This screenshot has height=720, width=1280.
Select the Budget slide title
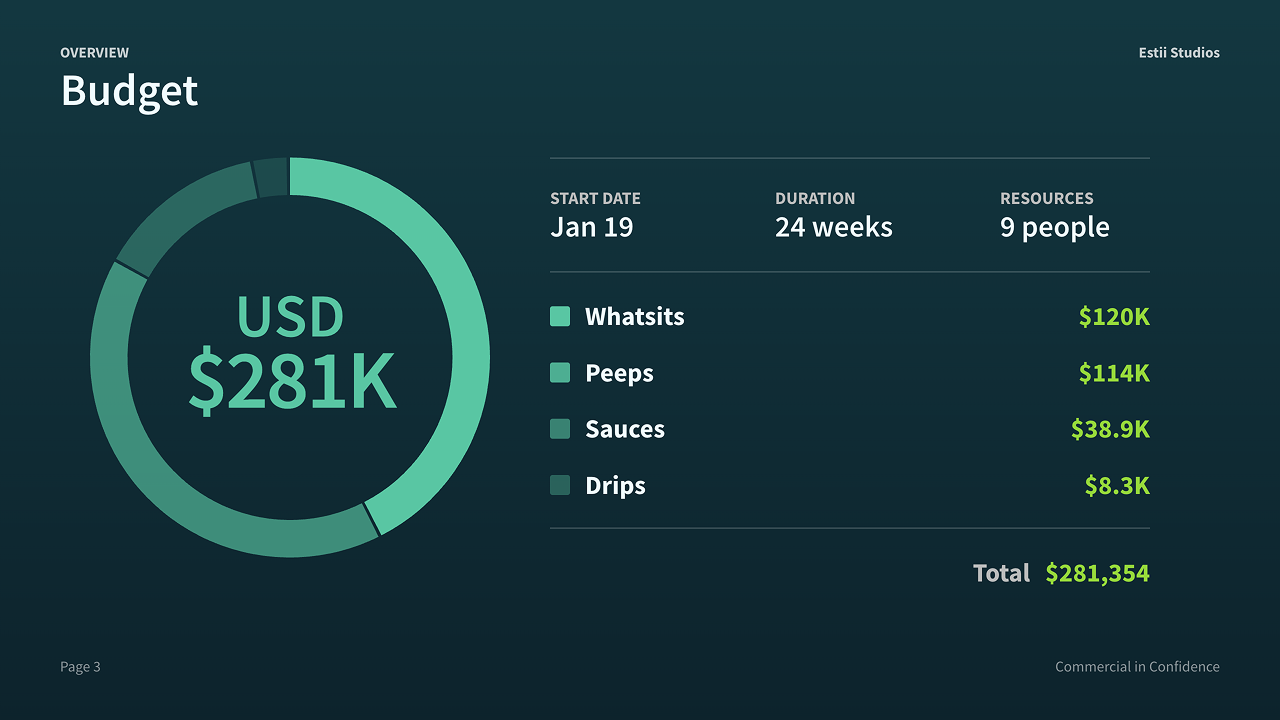tap(129, 91)
